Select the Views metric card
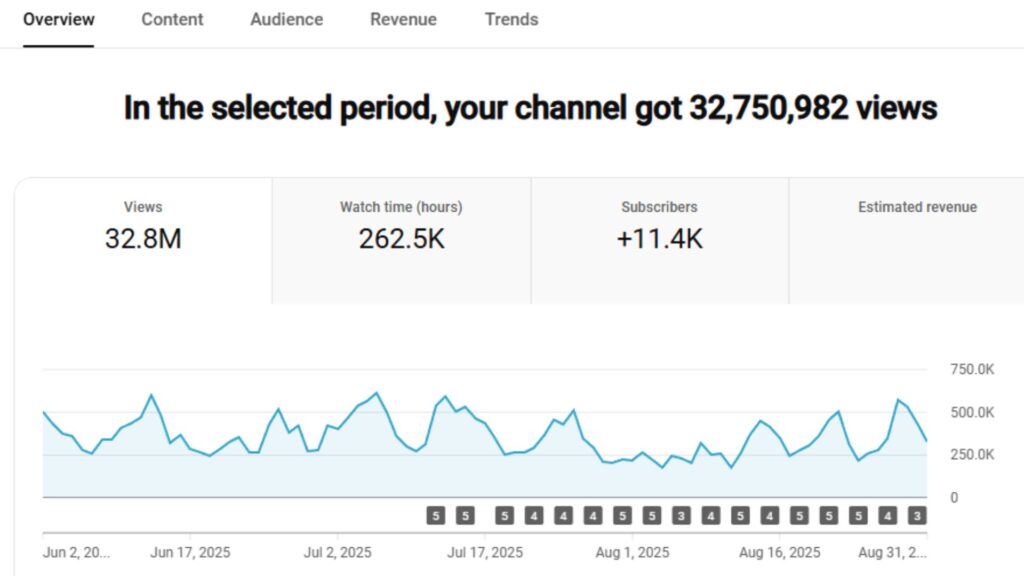The image size is (1024, 576). tap(143, 226)
